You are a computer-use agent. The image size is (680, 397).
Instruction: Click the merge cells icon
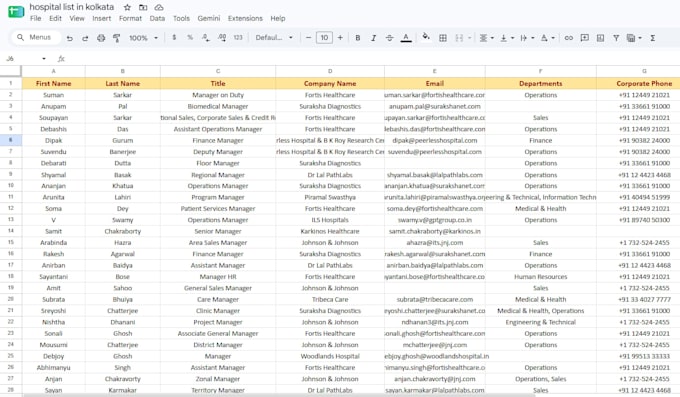(x=459, y=38)
